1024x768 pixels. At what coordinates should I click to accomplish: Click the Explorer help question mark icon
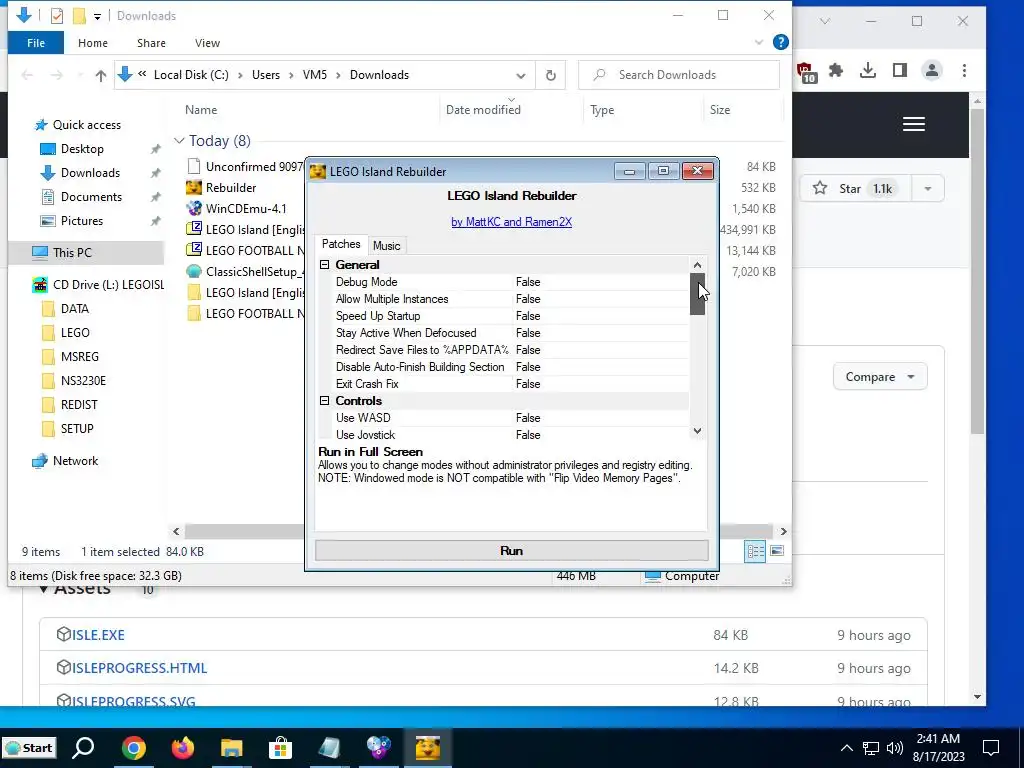pos(780,42)
